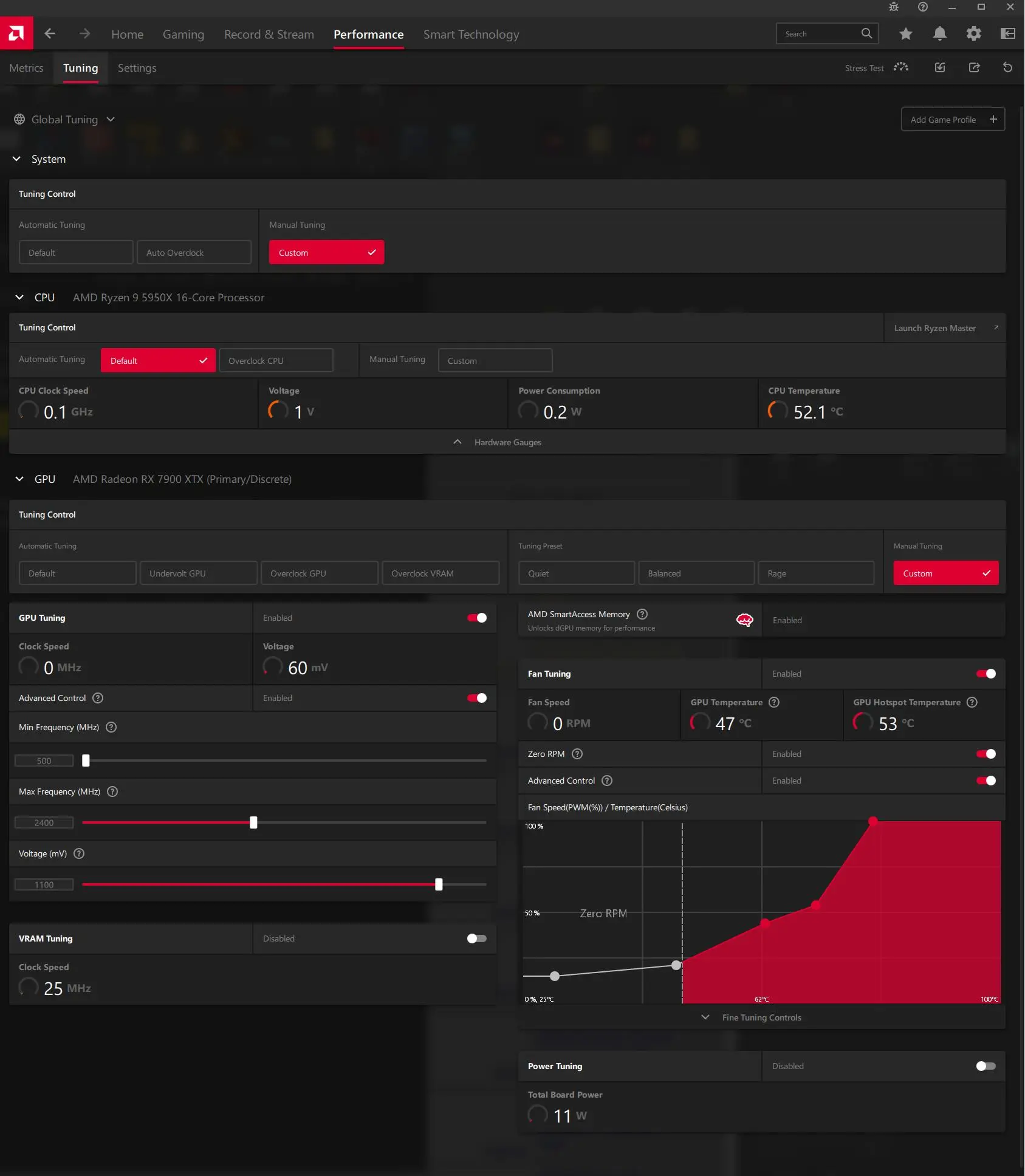Click Add Game Profile button

[x=953, y=120]
